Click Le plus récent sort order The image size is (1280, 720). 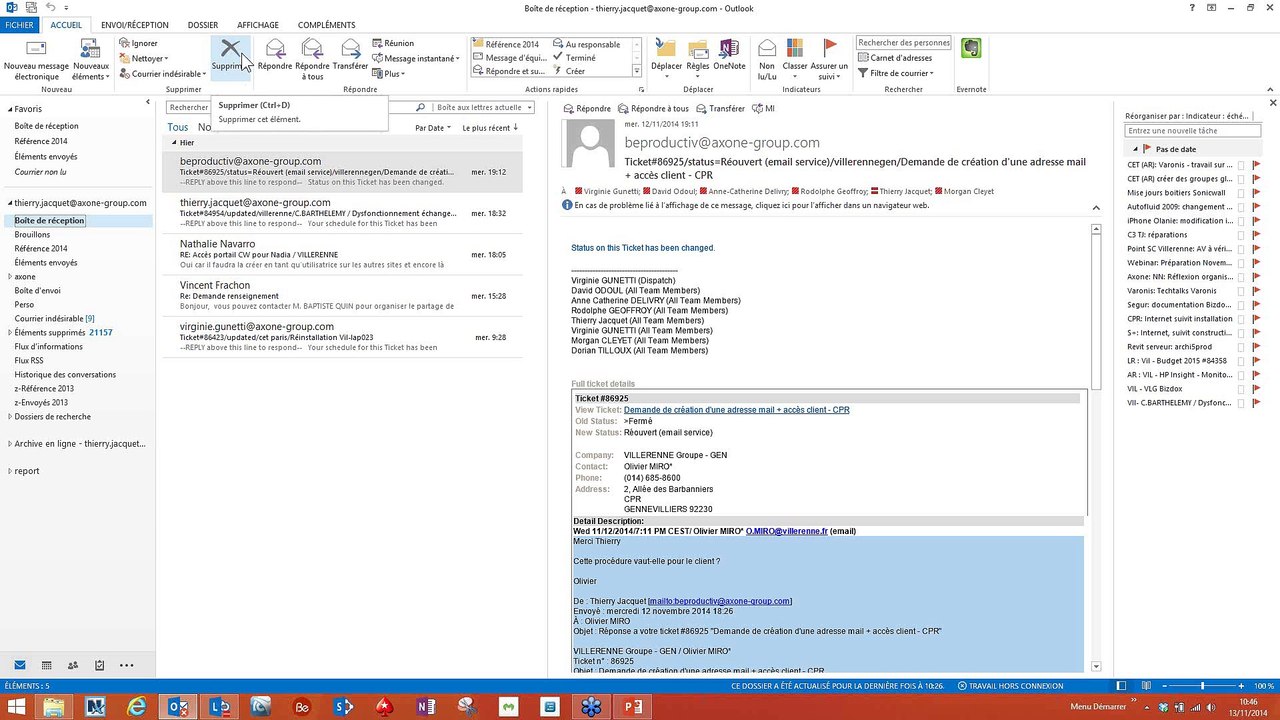coord(490,128)
